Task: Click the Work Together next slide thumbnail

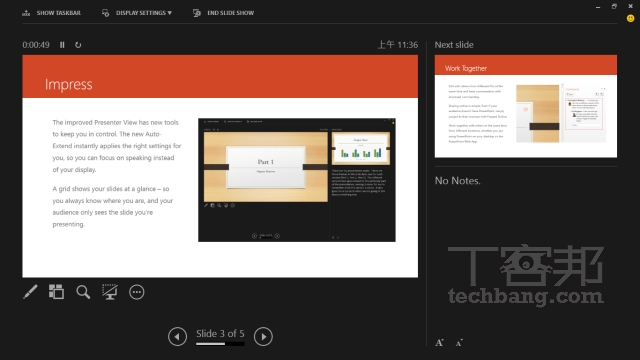Action: click(x=526, y=106)
